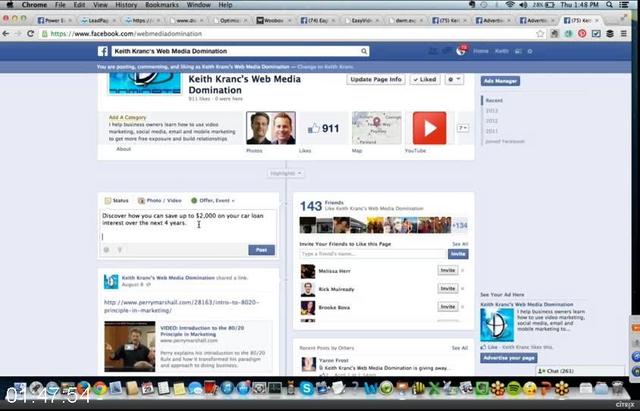Click the Update Page Info button
This screenshot has width=640, height=411.
(x=376, y=80)
